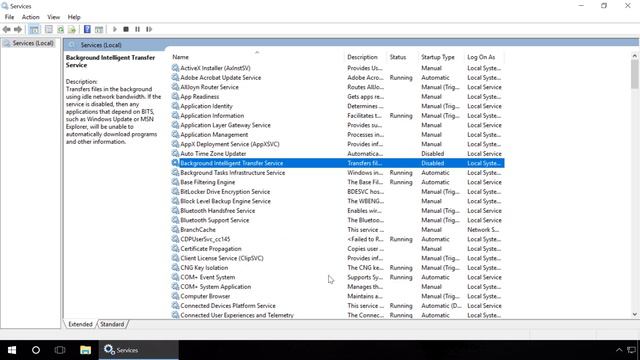
Task: Click gear icon beside Background Tasks Infrastructure
Action: coord(175,173)
